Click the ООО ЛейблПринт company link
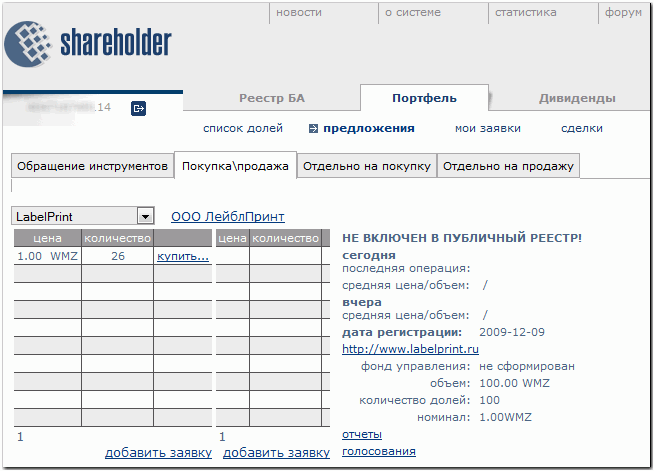 (227, 216)
